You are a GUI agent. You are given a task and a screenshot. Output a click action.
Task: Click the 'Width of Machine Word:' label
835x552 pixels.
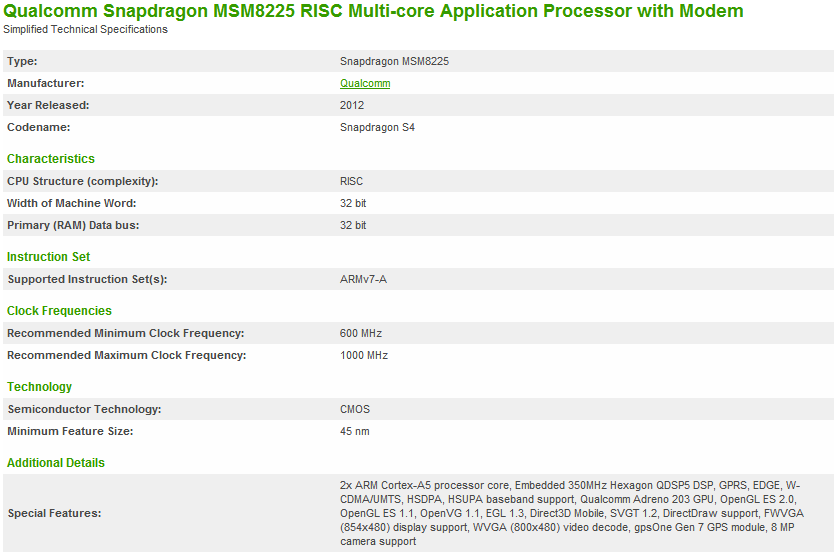[x=71, y=203]
